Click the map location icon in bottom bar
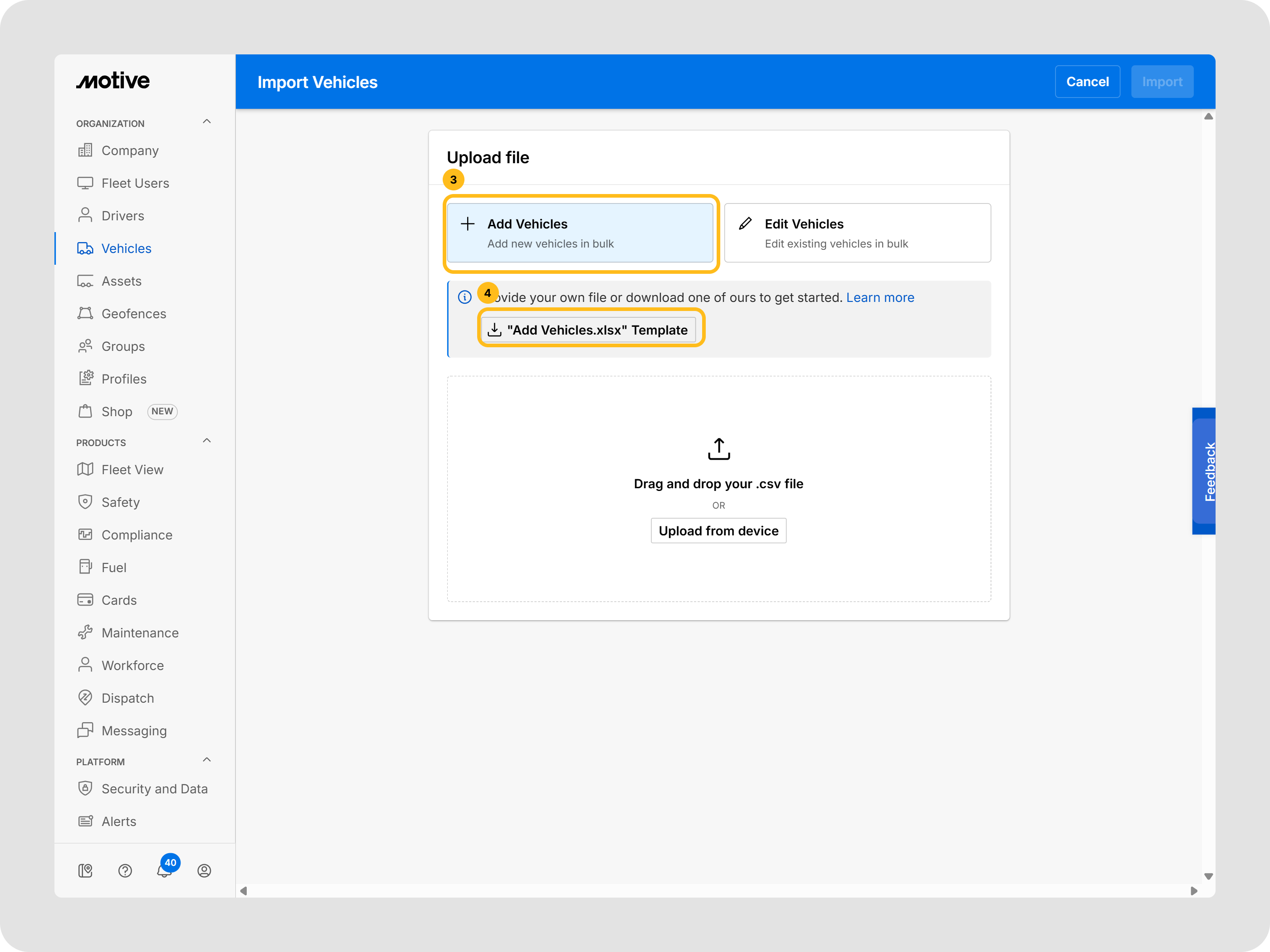This screenshot has height=952, width=1270. [85, 870]
